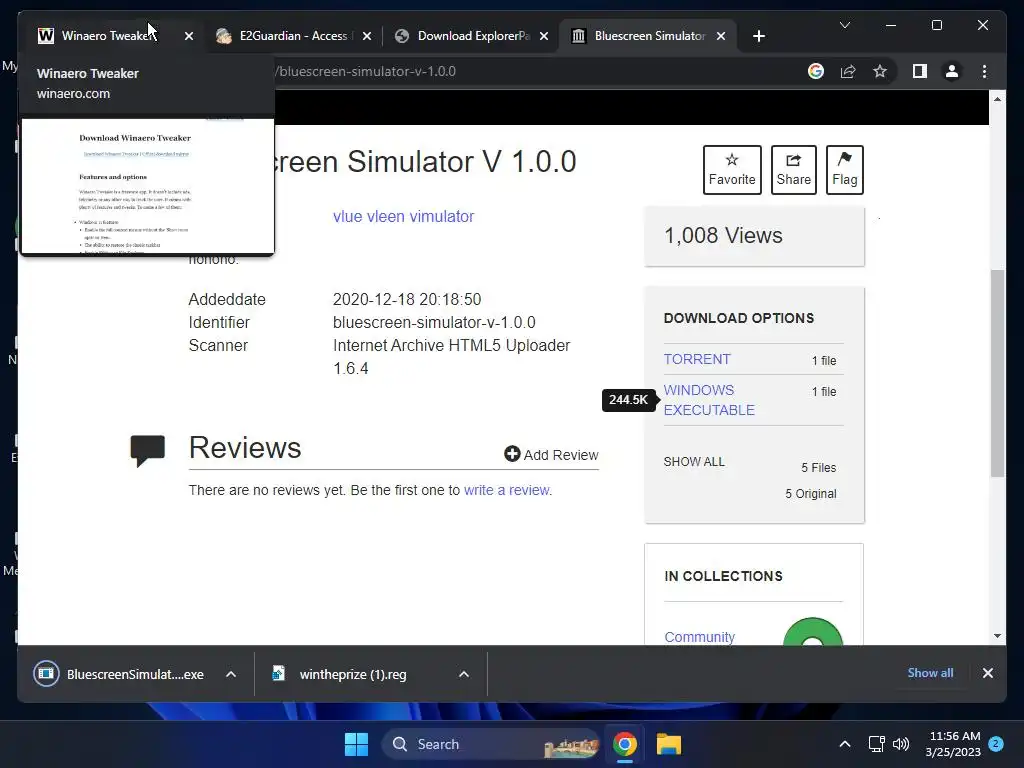
Task: Open the Chrome profile menu
Action: [x=952, y=71]
